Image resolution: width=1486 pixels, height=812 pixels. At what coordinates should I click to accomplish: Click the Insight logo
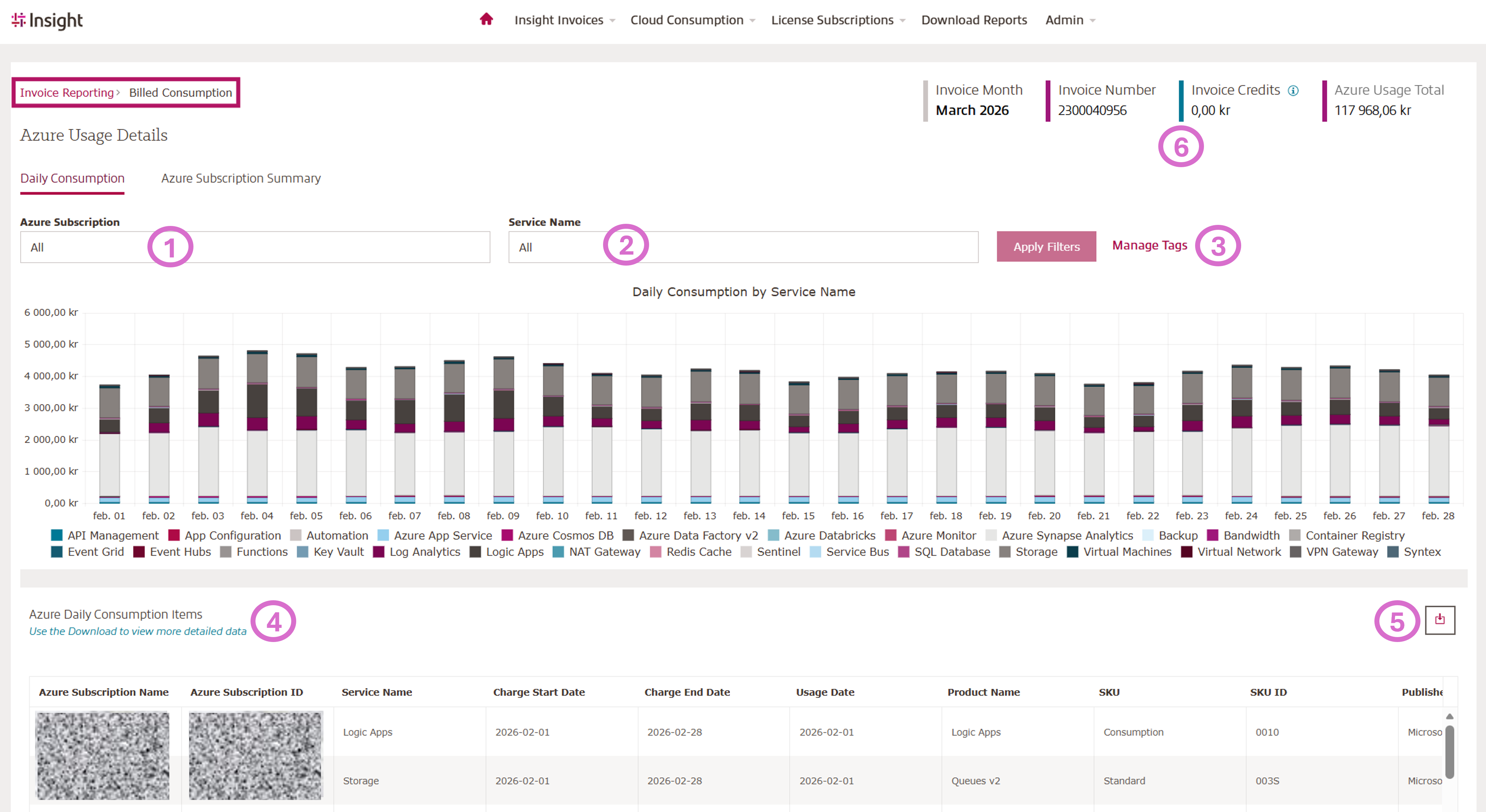pos(47,20)
